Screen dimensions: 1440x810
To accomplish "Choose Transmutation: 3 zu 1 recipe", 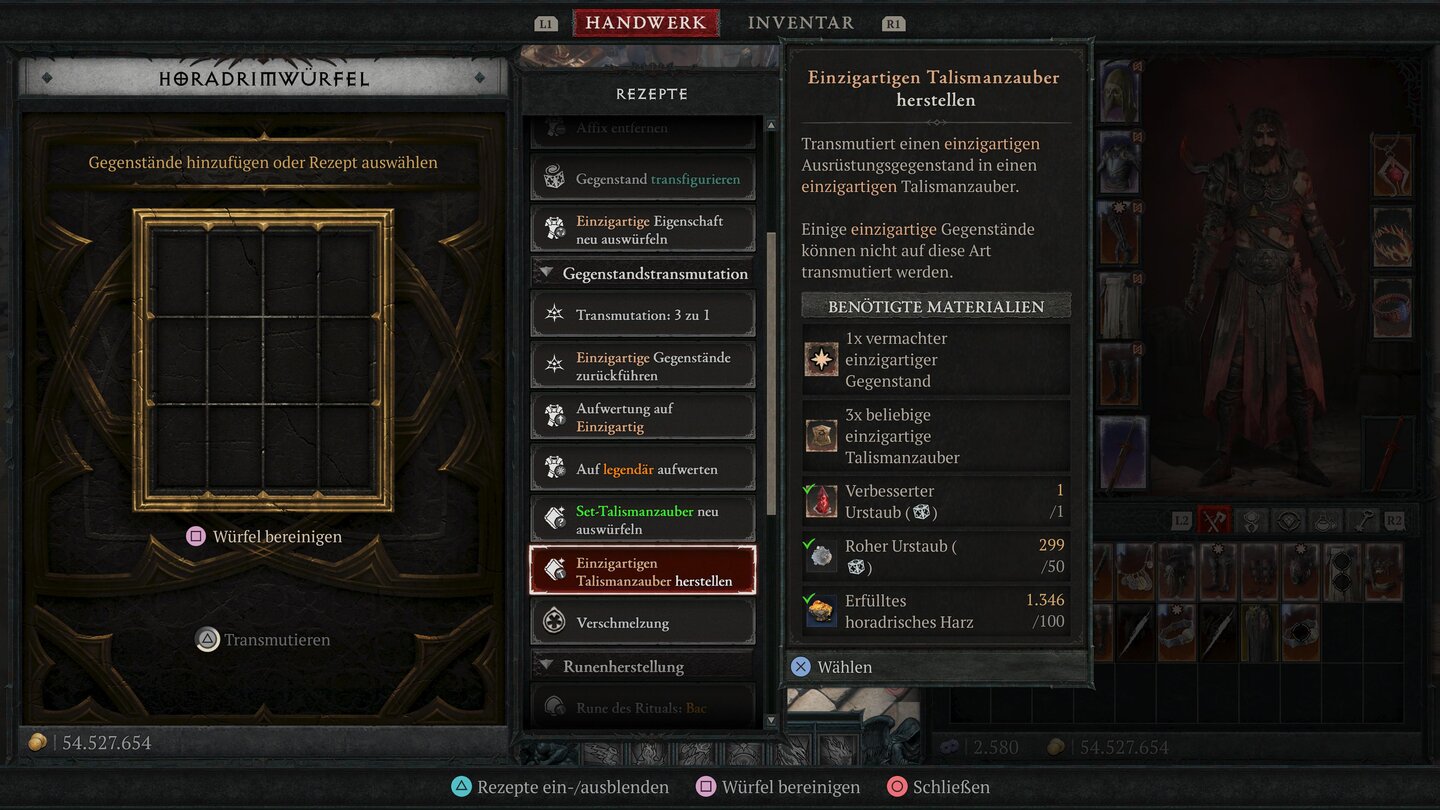I will pos(643,314).
